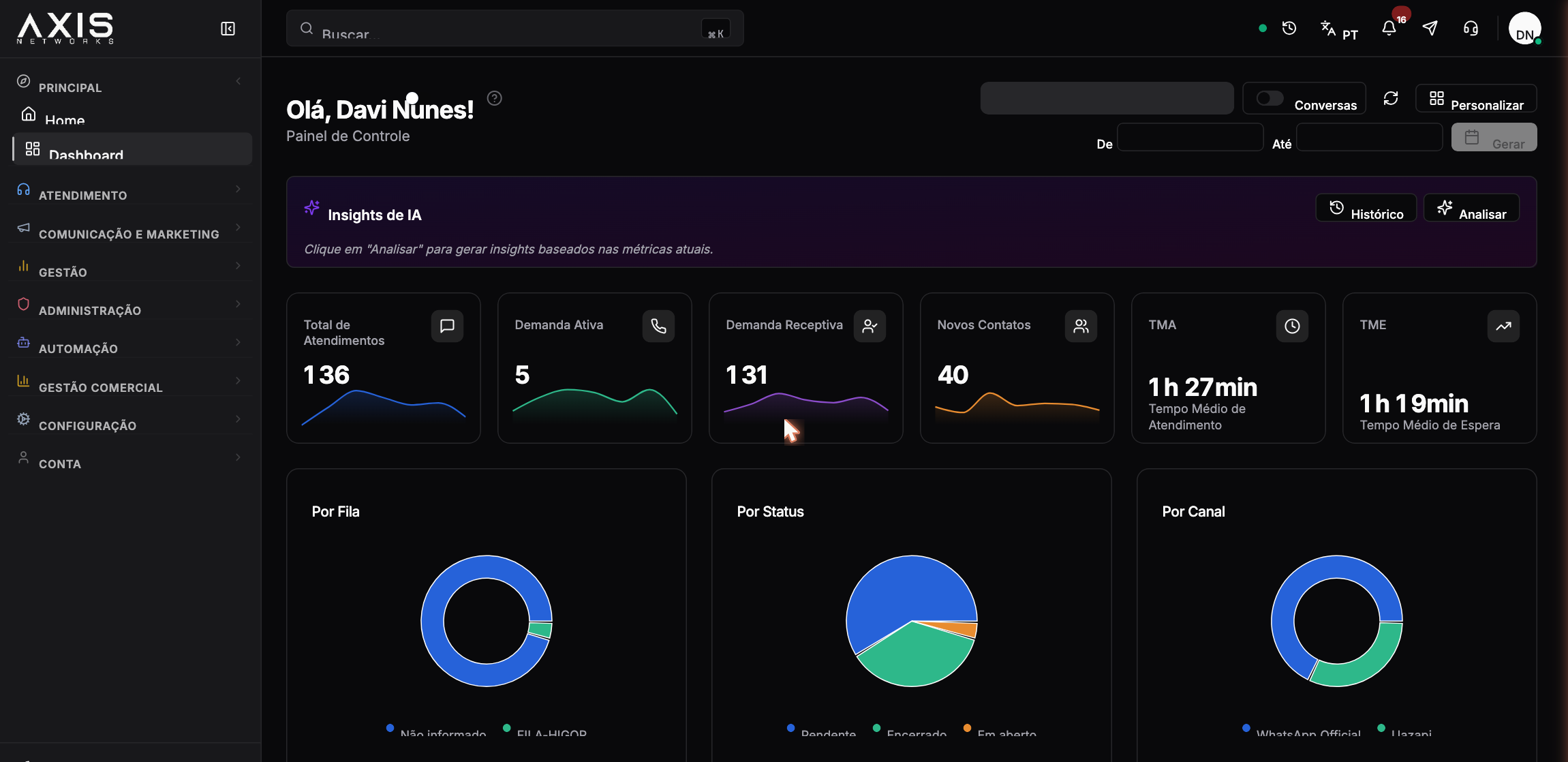Click the Insights de IA sparkle icon

(x=311, y=208)
